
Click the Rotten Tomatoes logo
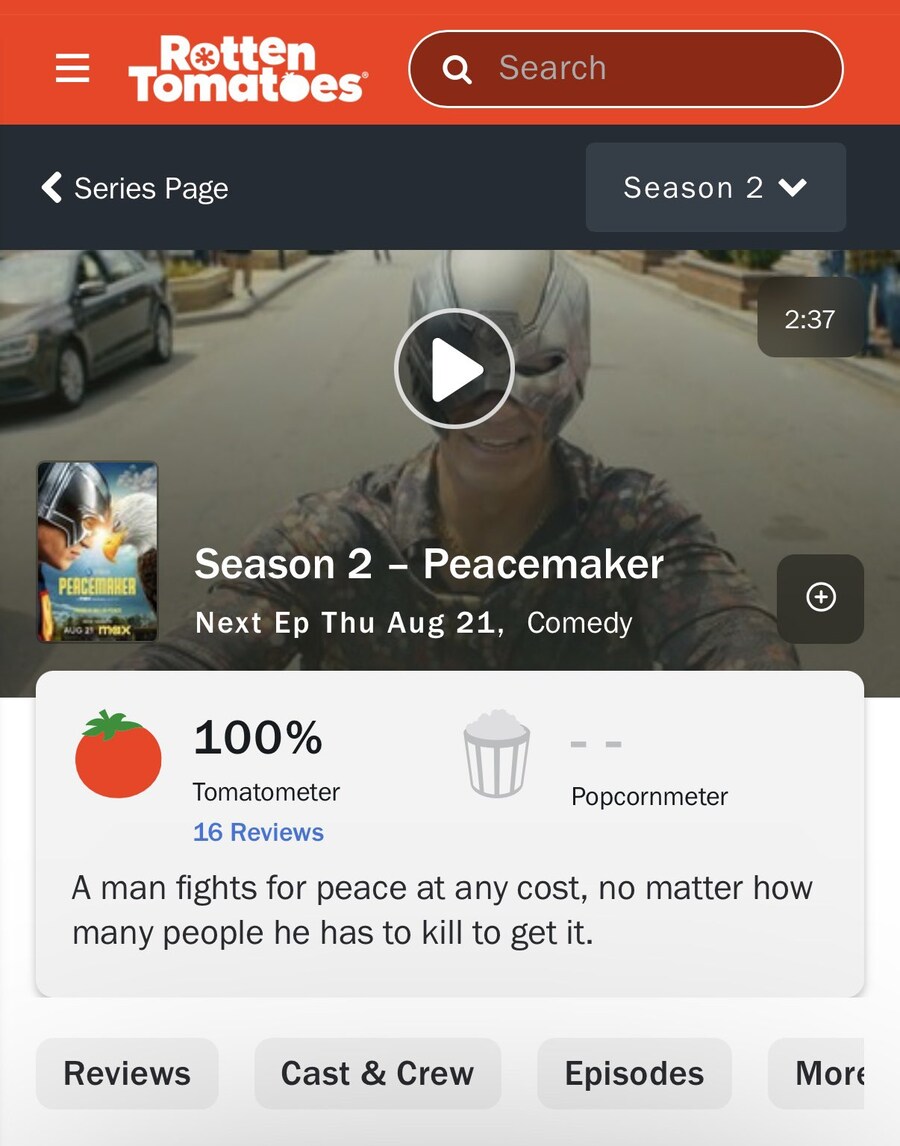coord(247,69)
